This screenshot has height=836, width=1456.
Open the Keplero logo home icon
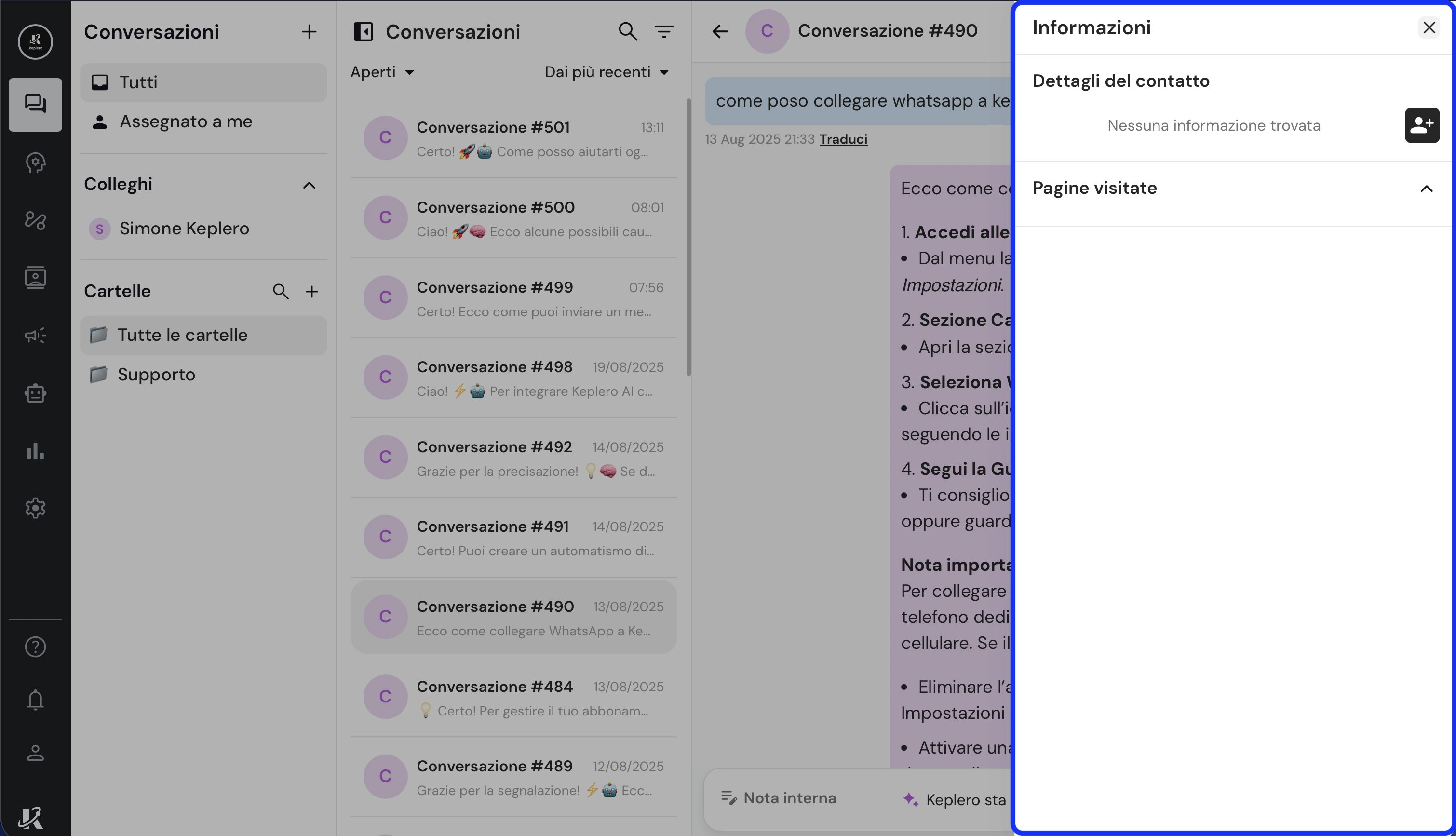[x=35, y=41]
